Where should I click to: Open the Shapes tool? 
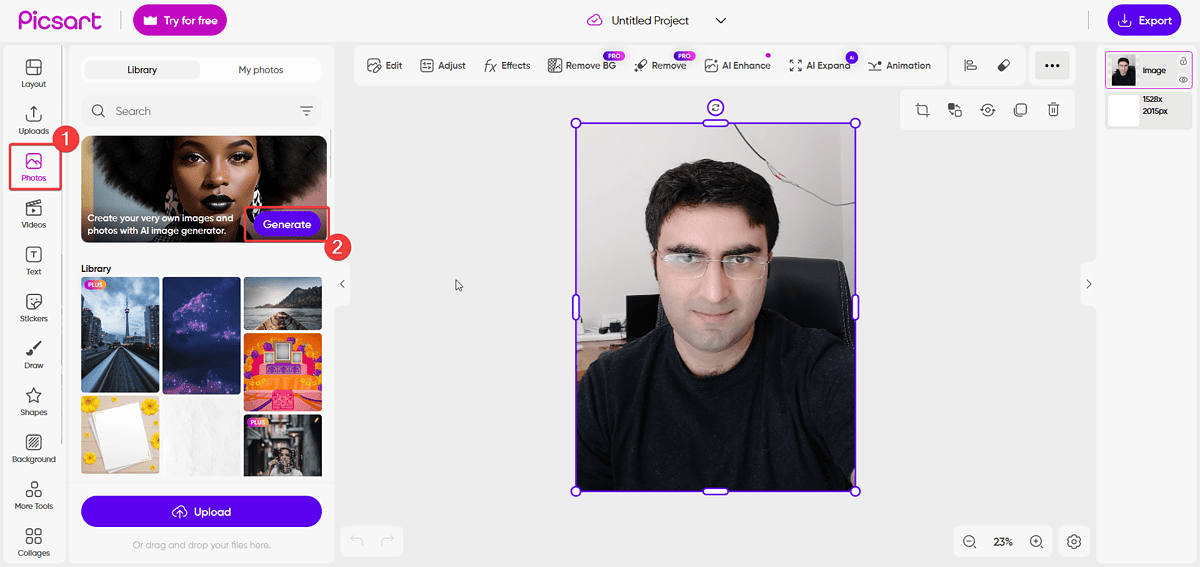pyautogui.click(x=33, y=401)
